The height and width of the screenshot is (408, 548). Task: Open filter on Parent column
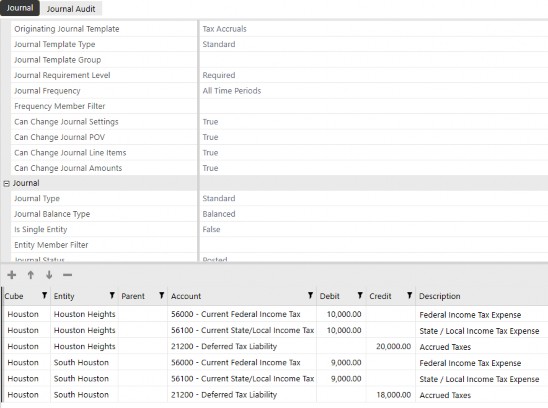pyautogui.click(x=161, y=296)
